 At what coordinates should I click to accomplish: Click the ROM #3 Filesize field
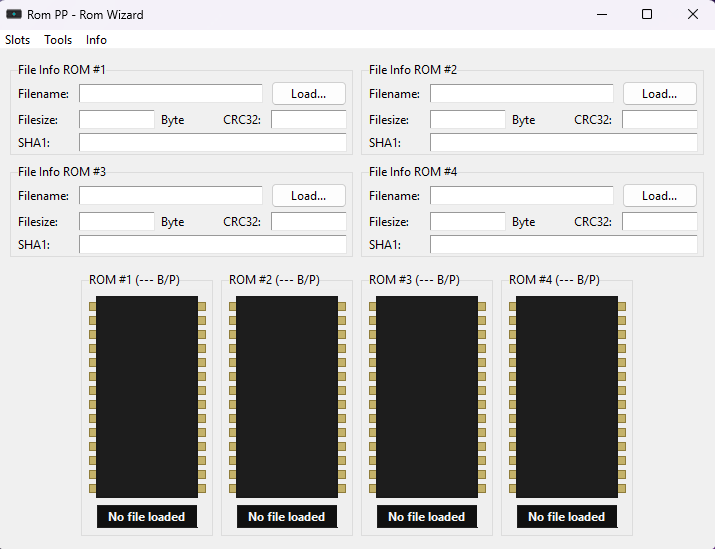click(117, 222)
